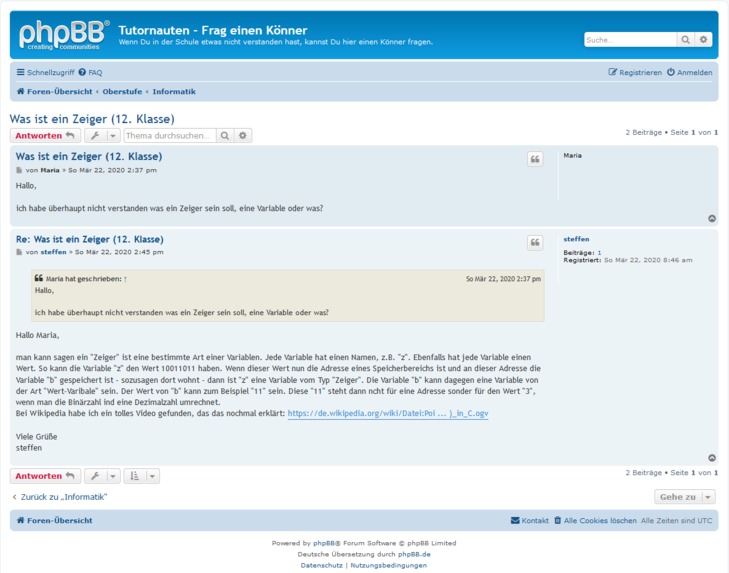The image size is (729, 573).
Task: Open advanced search gear in header
Action: (703, 40)
